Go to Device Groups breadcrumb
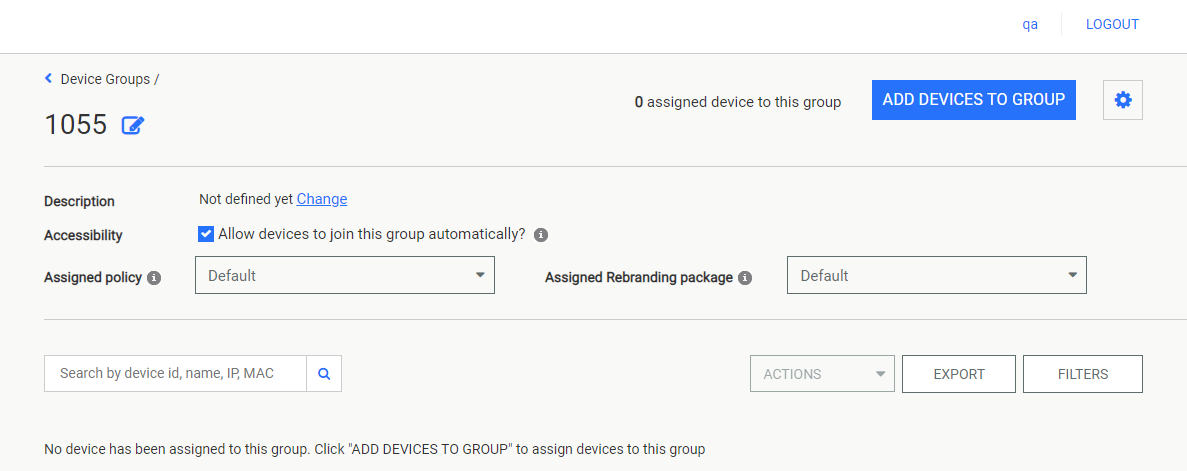 point(105,79)
